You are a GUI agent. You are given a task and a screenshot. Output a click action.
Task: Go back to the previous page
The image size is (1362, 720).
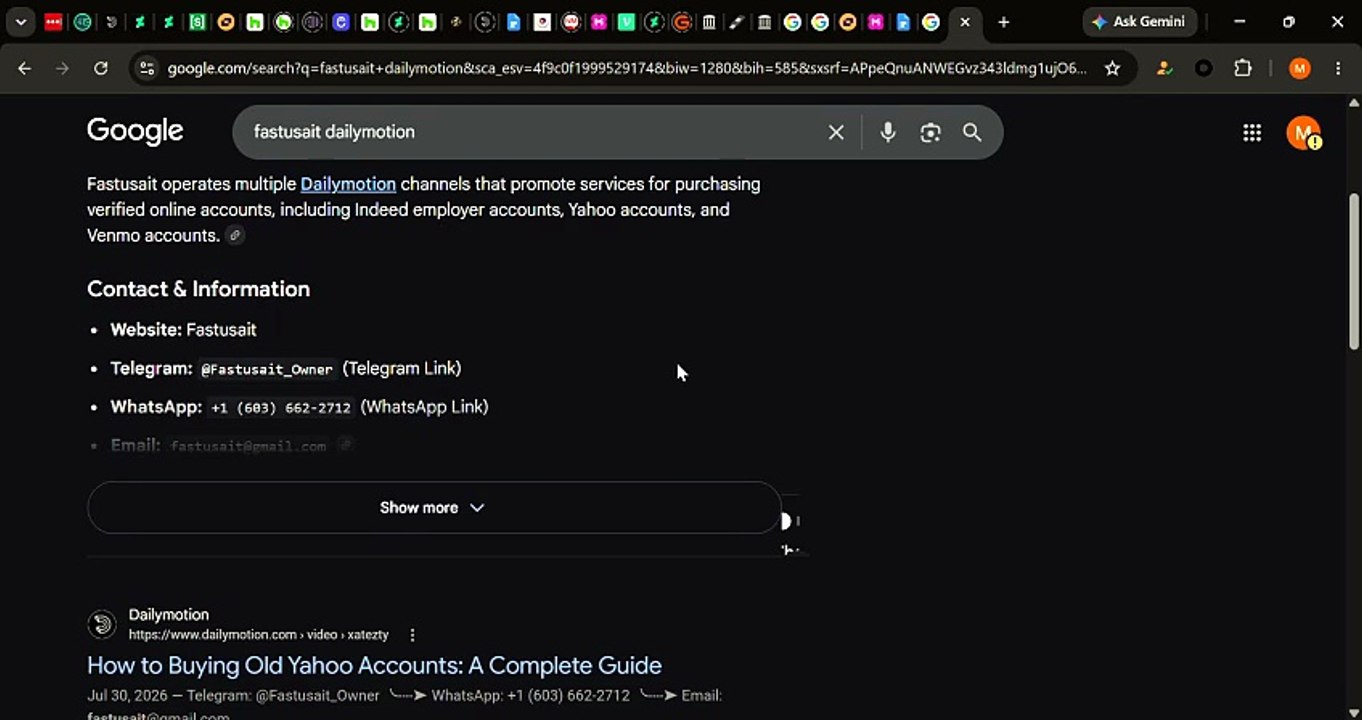pos(25,68)
